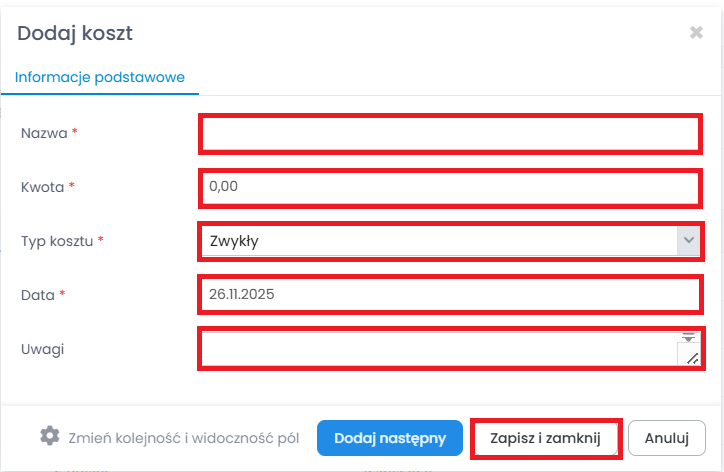
Task: Focus the Nazwa input field
Action: (450, 134)
